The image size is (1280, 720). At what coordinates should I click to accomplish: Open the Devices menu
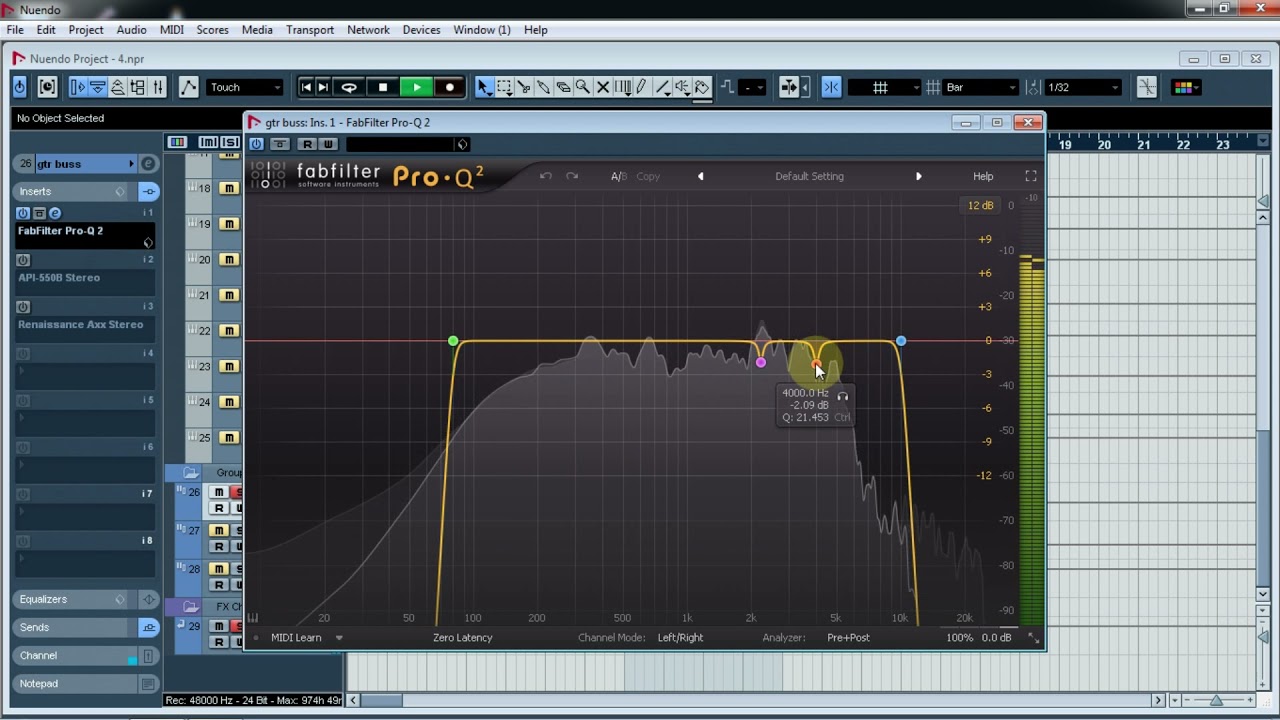421,30
